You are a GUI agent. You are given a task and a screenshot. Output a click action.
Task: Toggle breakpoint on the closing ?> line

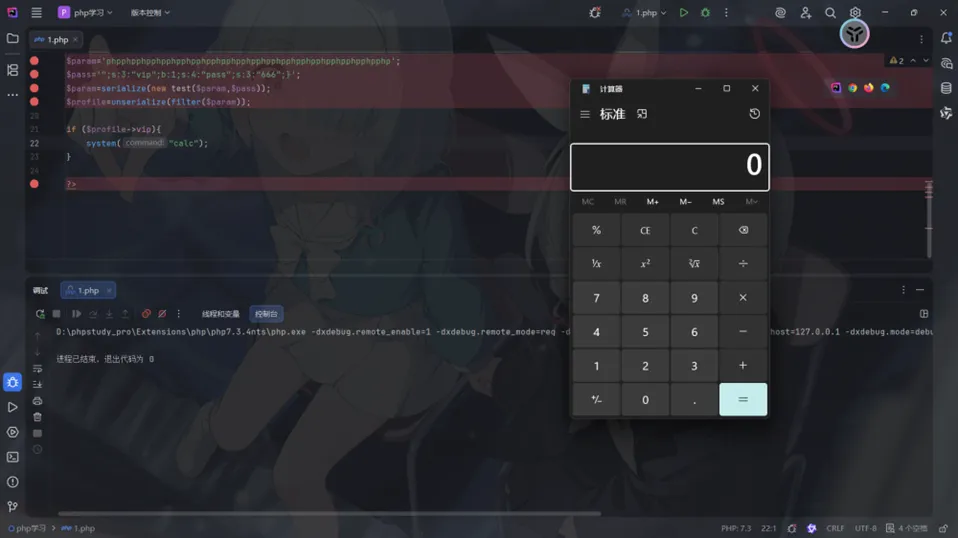coord(34,184)
